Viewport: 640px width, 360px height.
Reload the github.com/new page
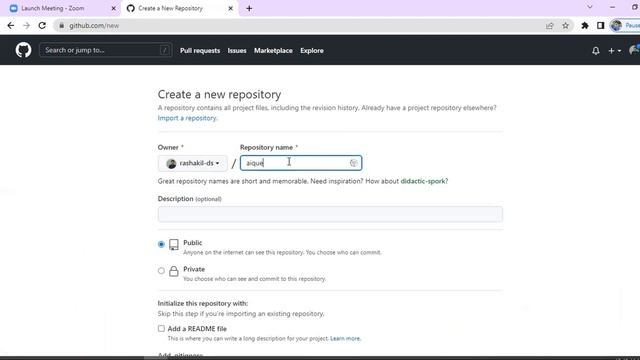point(42,26)
